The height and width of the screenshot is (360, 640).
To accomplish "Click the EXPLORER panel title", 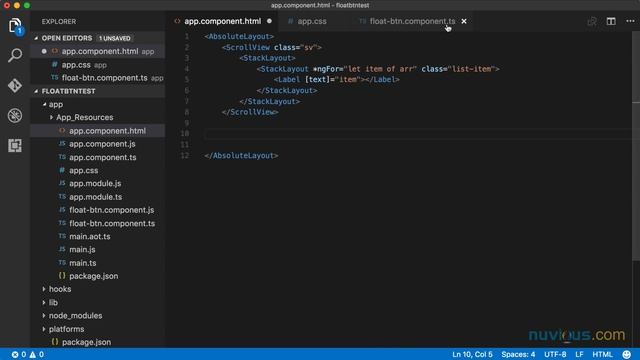I will (59, 22).
